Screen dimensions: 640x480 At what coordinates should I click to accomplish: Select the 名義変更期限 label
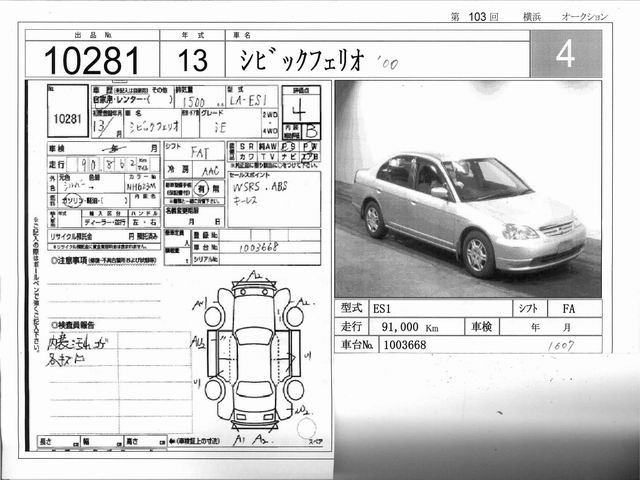click(182, 211)
